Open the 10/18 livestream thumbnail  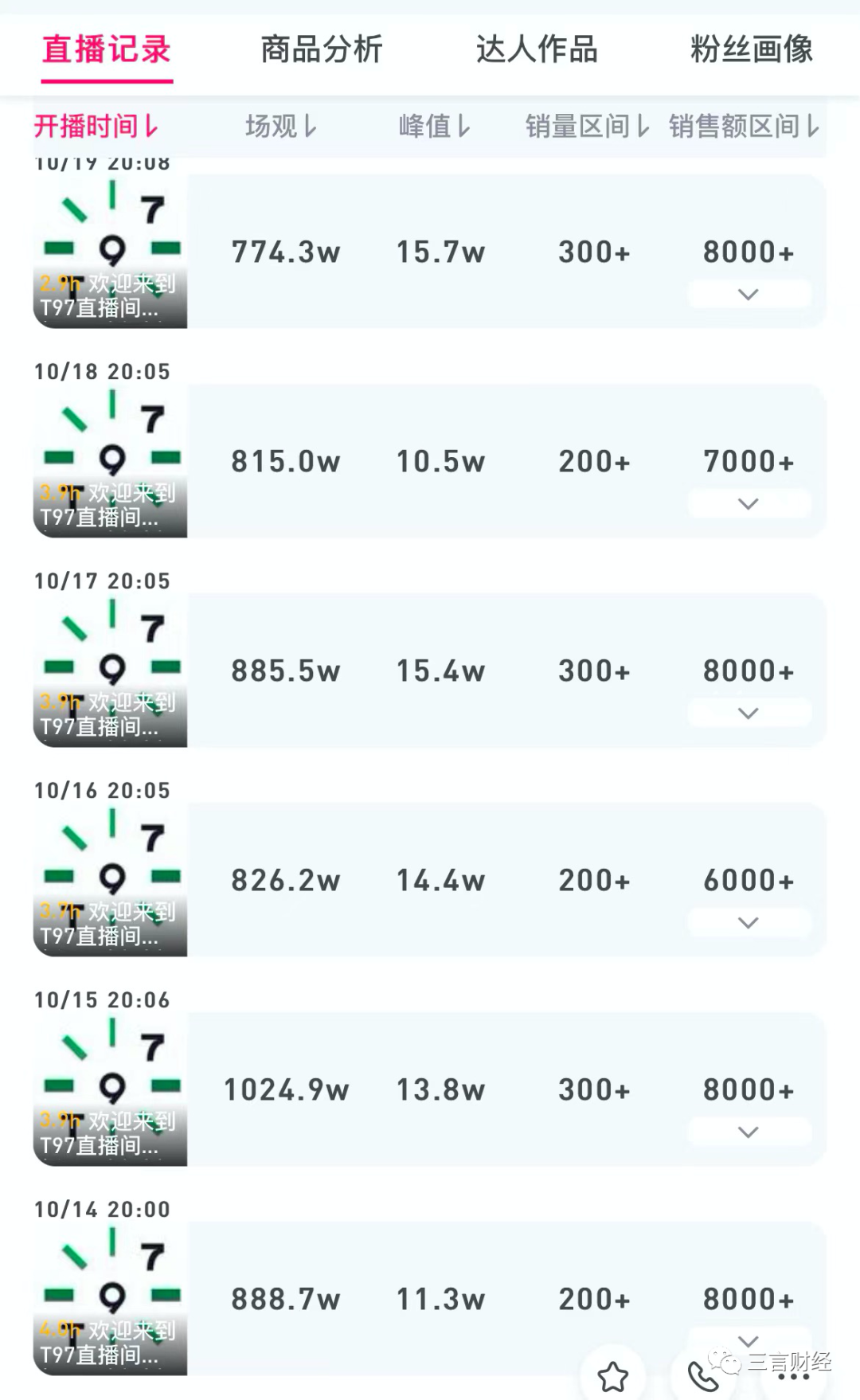pyautogui.click(x=111, y=461)
